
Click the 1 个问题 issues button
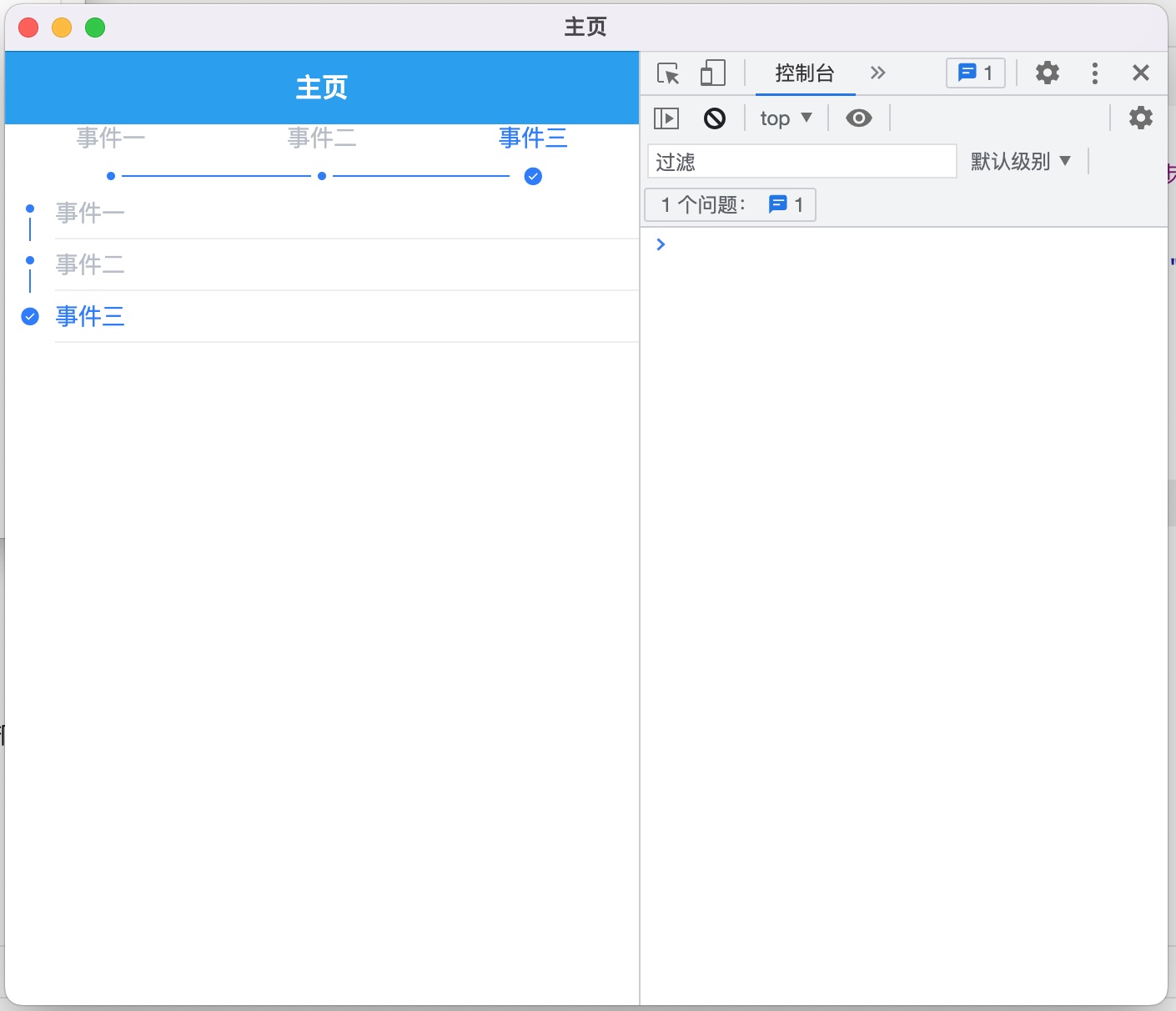[731, 205]
